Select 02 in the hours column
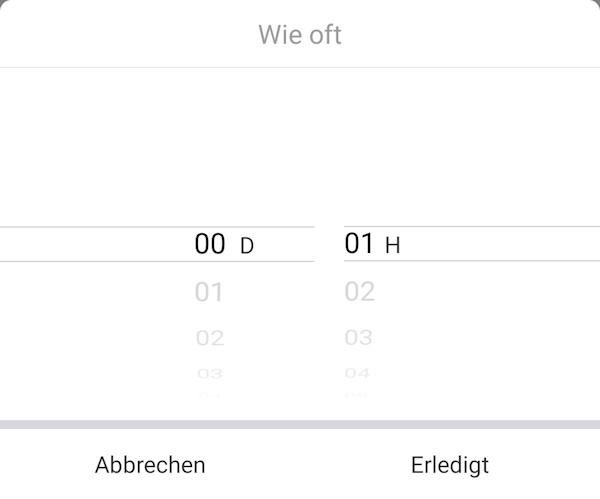The width and height of the screenshot is (600, 499). click(359, 292)
